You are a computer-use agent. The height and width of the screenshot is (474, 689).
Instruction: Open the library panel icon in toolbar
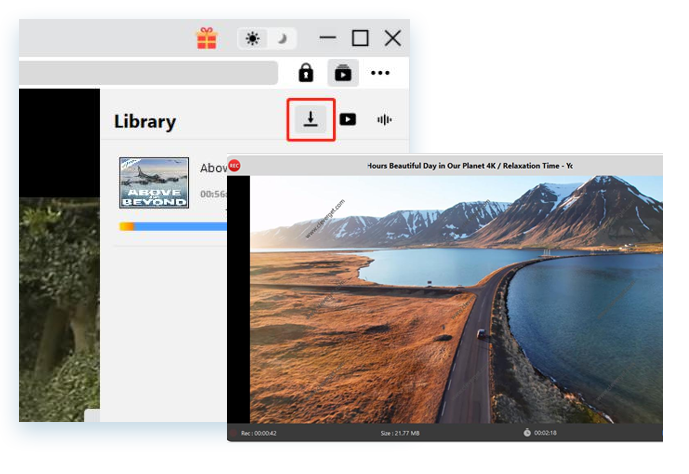pyautogui.click(x=343, y=73)
